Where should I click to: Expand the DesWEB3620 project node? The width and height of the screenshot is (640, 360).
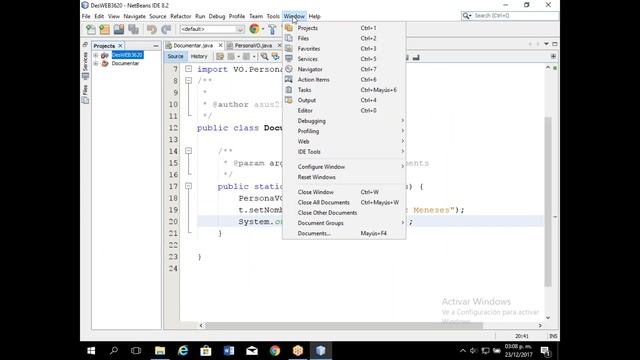point(96,55)
